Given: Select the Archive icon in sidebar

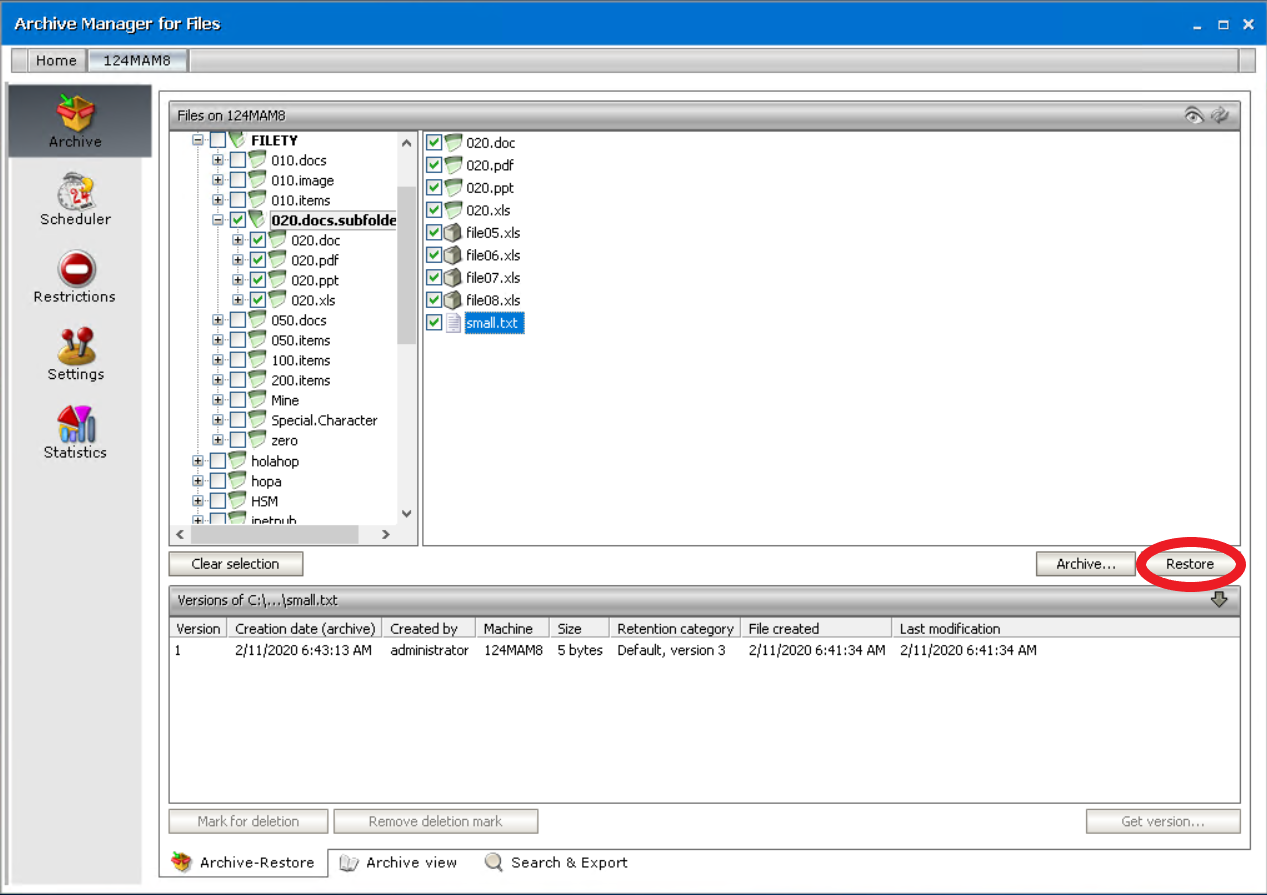Looking at the screenshot, I should (x=75, y=118).
